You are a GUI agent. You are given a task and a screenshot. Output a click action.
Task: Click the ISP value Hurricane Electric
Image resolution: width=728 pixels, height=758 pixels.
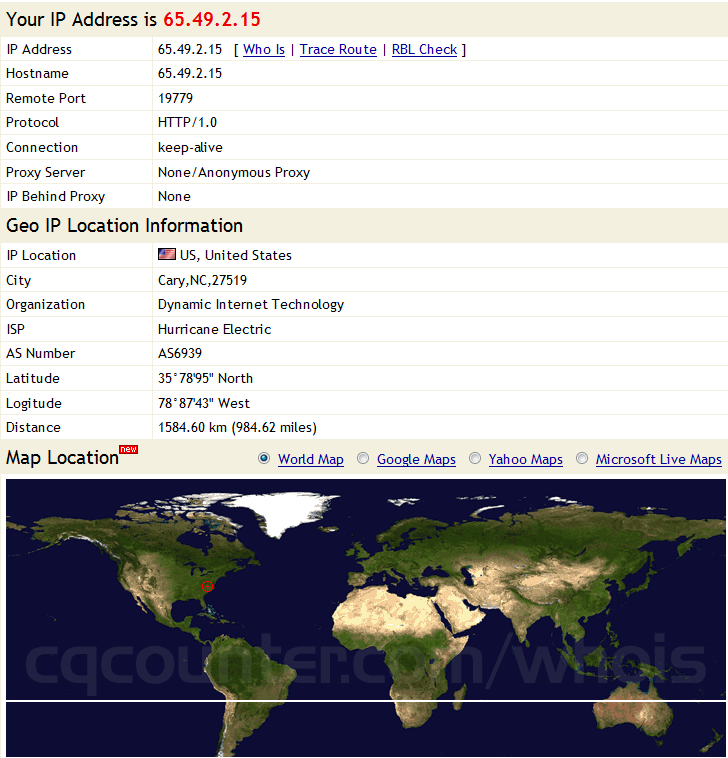[x=214, y=329]
